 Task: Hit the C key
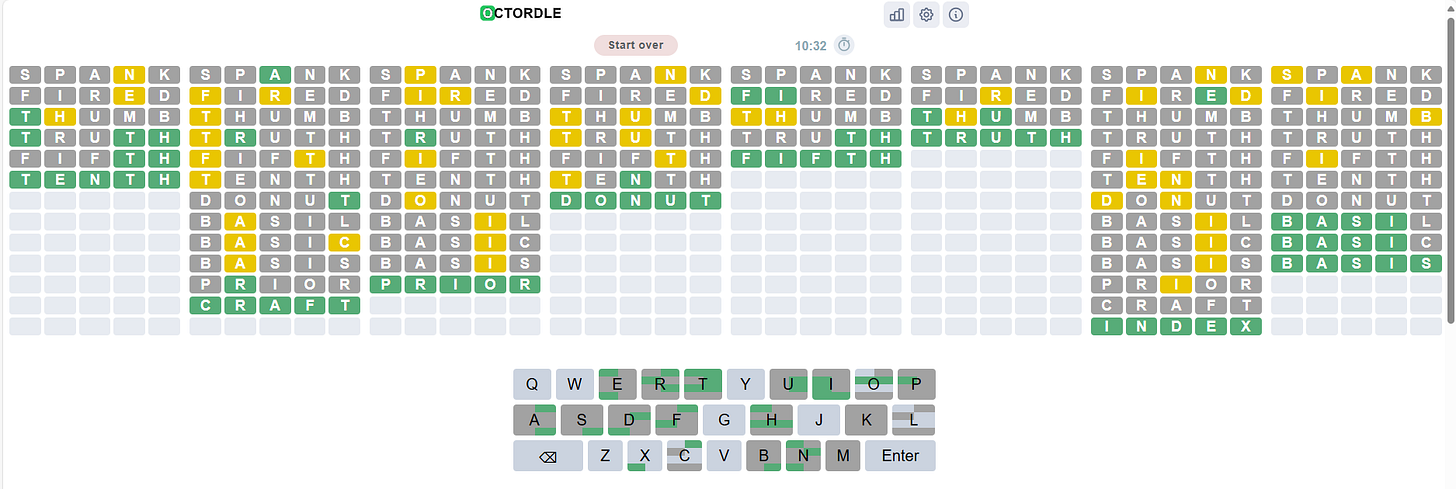point(684,456)
